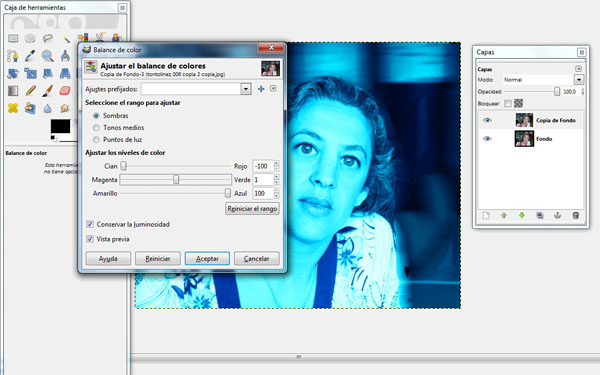This screenshot has width=600, height=375.
Task: Click the Magenta-Verde slider handle
Action: [x=176, y=179]
